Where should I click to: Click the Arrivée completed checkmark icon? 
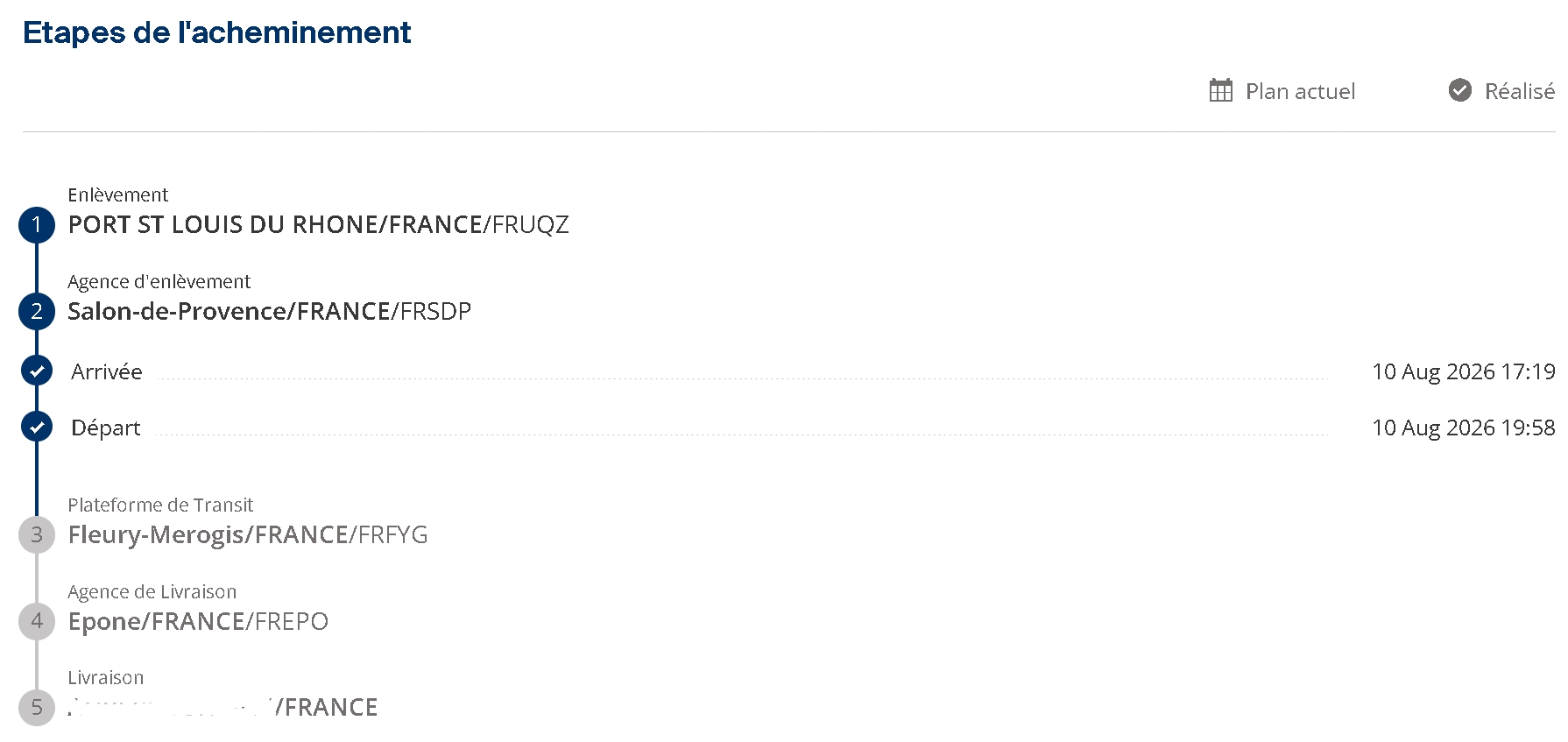coord(37,371)
